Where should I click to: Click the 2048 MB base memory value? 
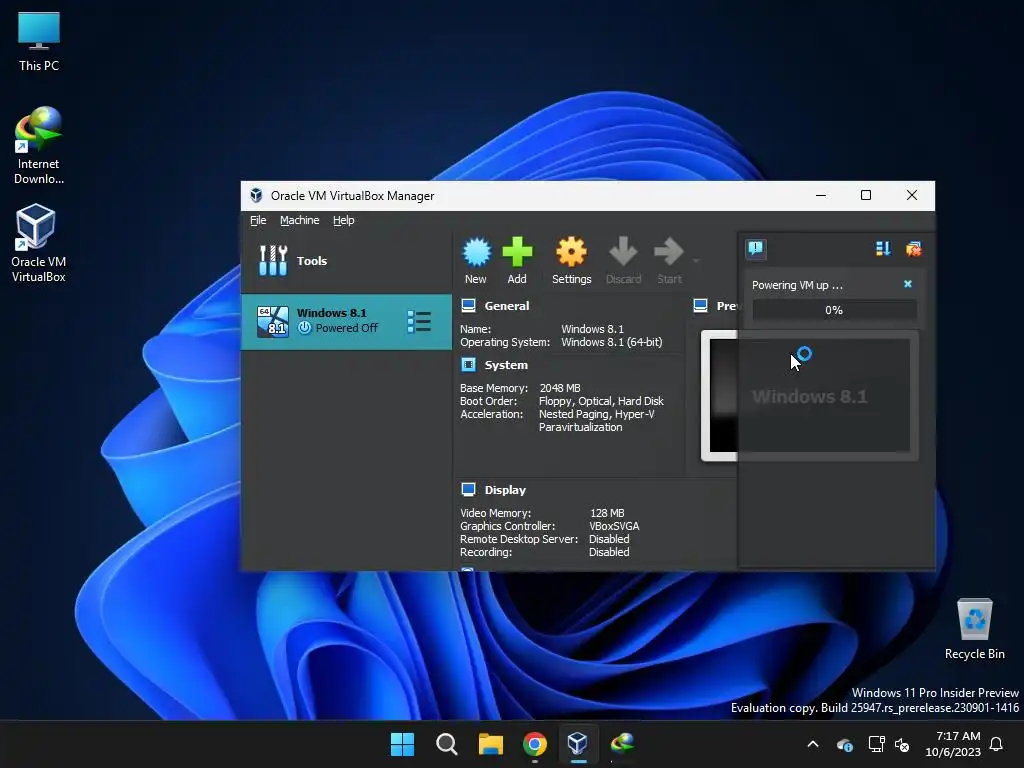560,388
